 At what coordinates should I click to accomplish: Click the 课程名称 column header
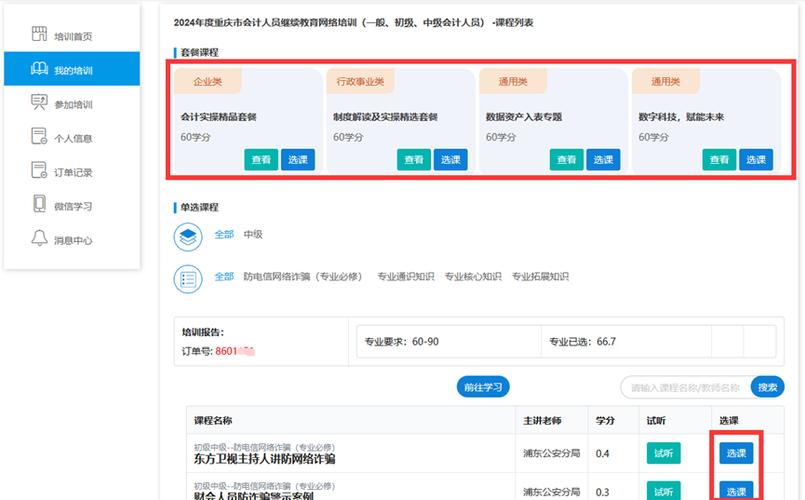click(x=213, y=420)
